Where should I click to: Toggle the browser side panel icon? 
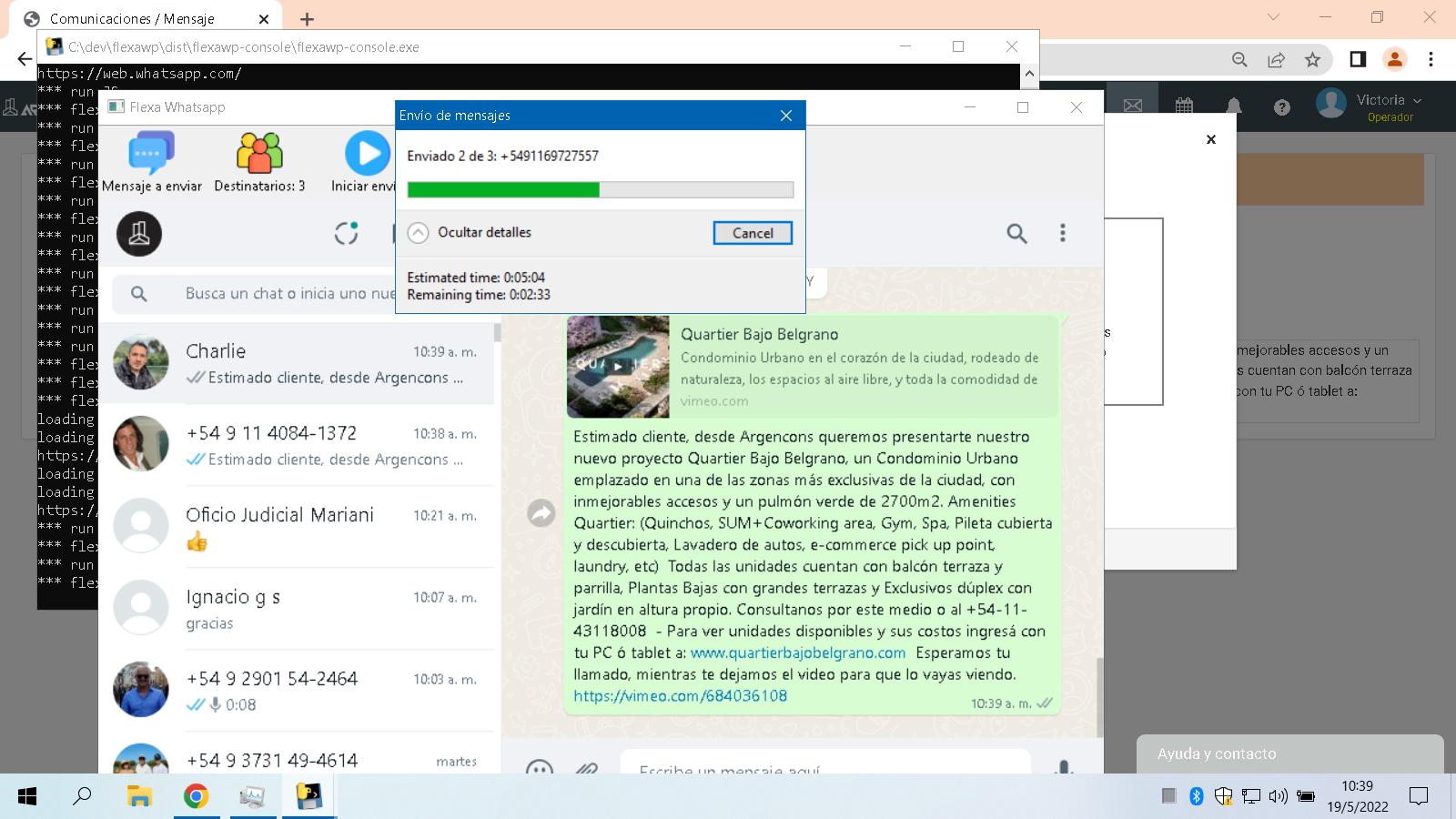point(1358,59)
